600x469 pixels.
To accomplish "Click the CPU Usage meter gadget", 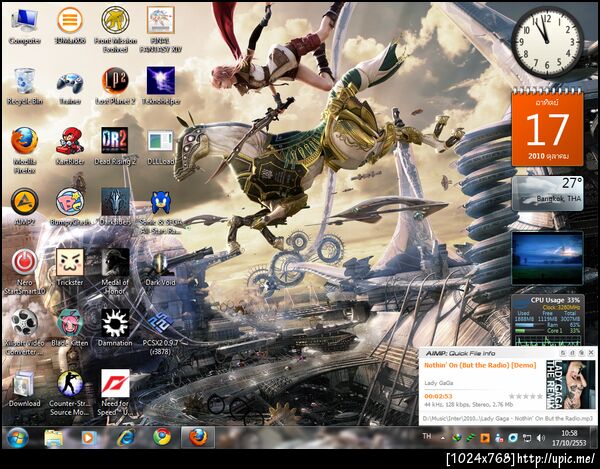I will (547, 319).
